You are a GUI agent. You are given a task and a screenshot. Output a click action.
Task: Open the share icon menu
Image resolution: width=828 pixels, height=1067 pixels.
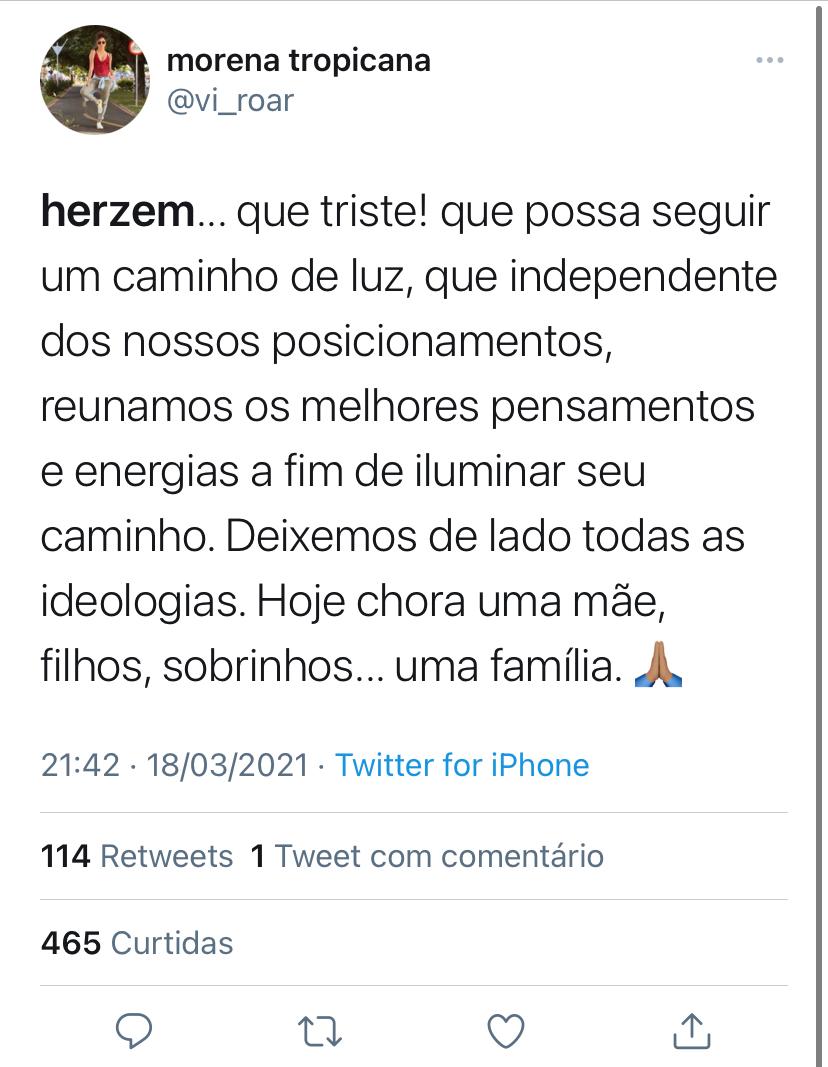(692, 1030)
